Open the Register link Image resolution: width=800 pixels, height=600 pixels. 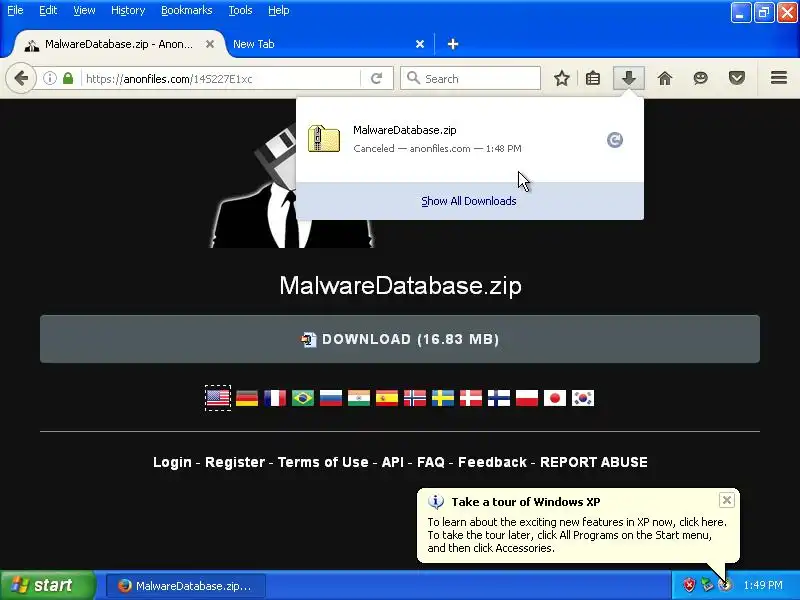(235, 462)
